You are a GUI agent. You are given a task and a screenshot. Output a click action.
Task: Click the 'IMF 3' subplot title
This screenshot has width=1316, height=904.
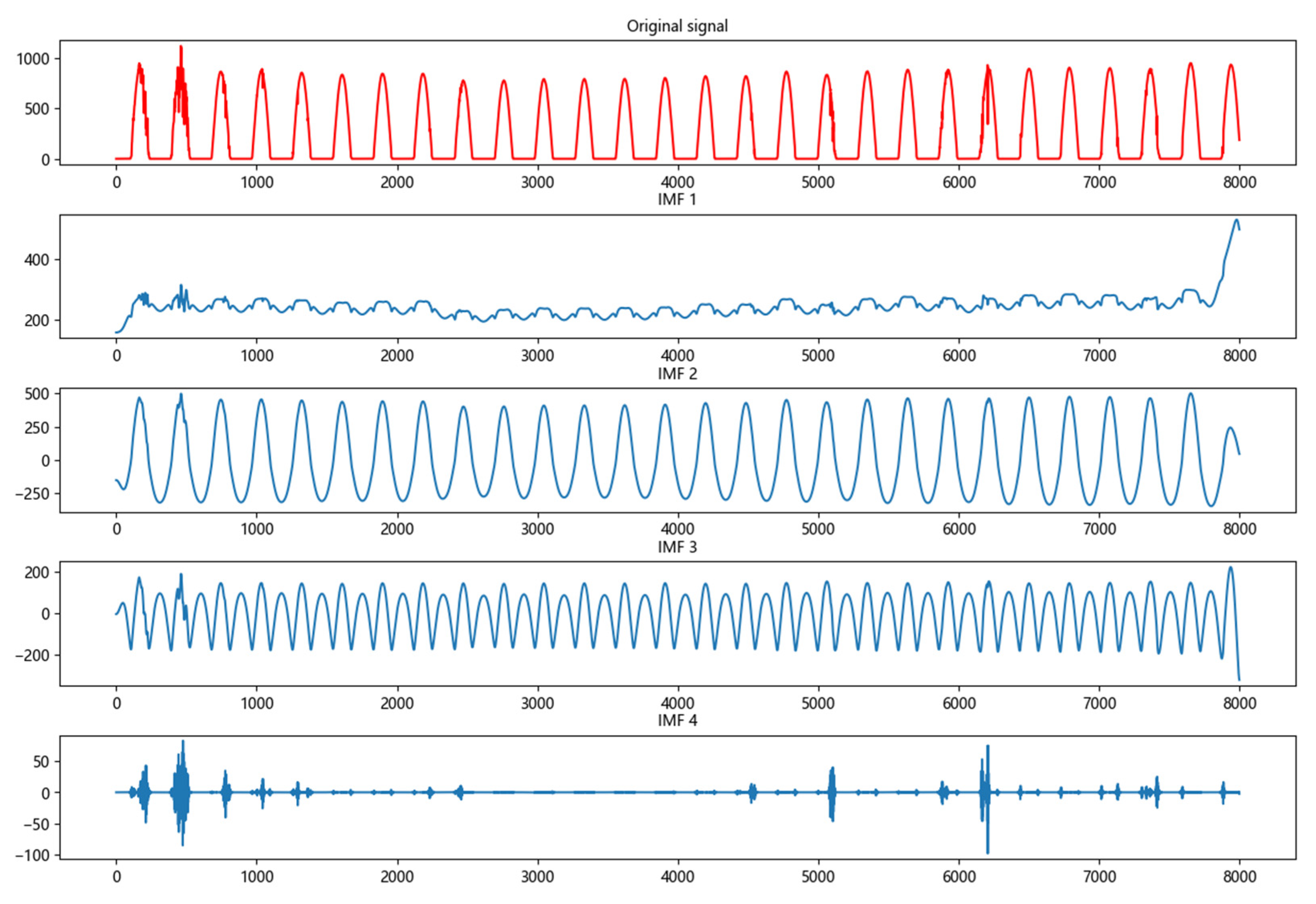(x=677, y=547)
